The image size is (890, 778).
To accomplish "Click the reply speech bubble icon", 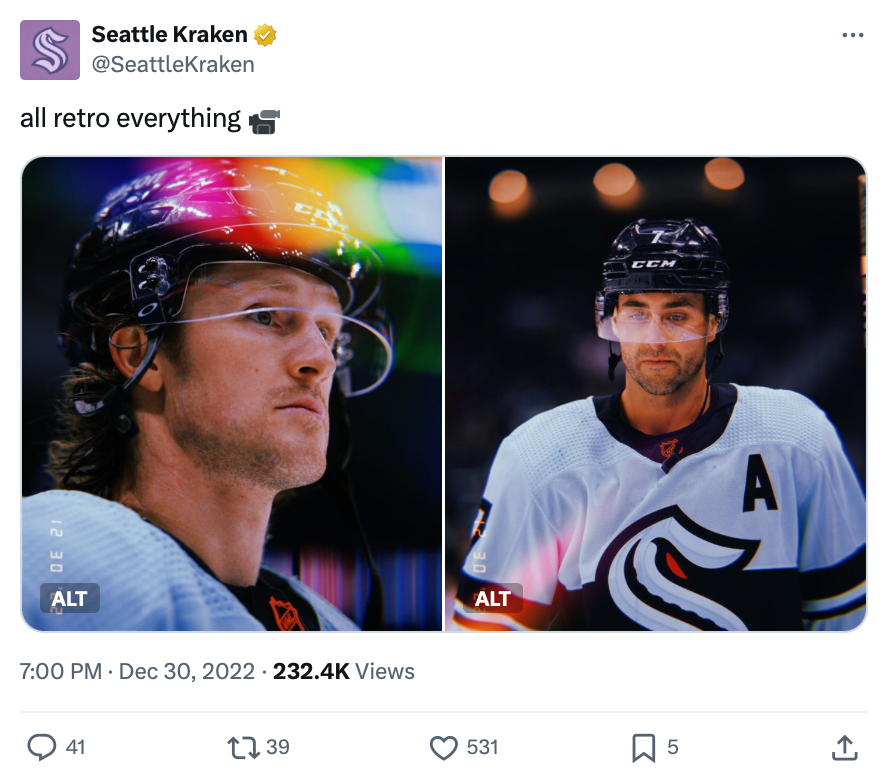I will tap(42, 747).
